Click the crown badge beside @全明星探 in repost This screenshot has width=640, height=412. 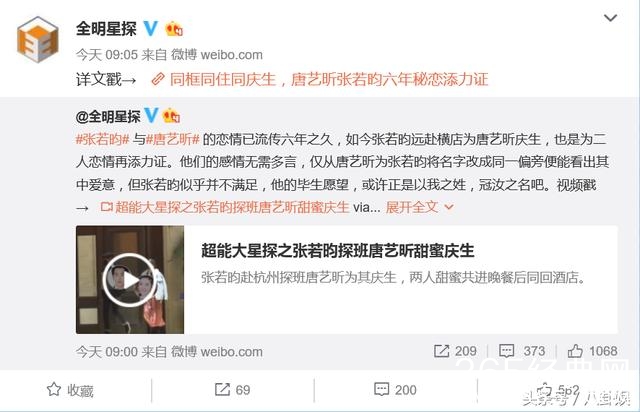[171, 116]
